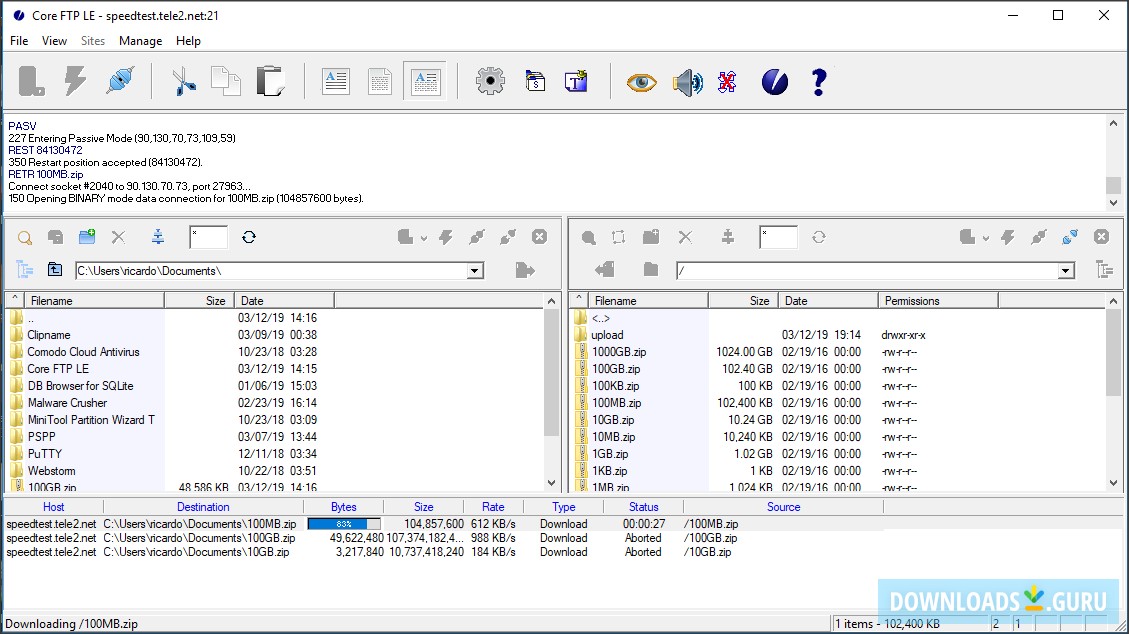Click the grayed document view icon
This screenshot has height=634, width=1129.
[x=379, y=81]
